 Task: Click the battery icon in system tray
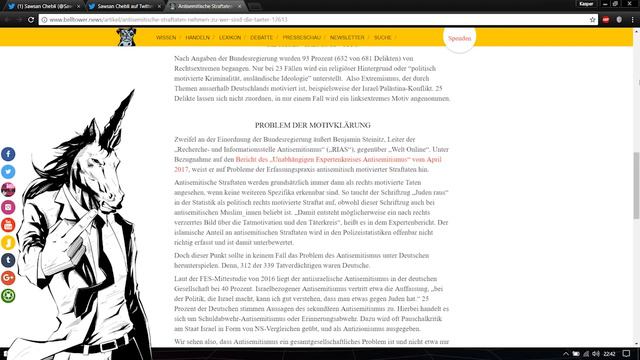pos(576,354)
